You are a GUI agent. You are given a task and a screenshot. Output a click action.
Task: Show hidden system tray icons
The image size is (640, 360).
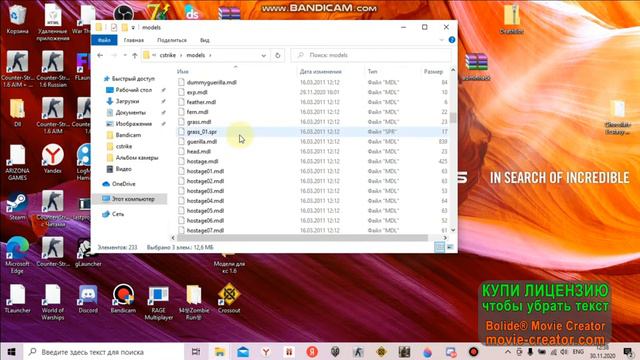point(508,351)
